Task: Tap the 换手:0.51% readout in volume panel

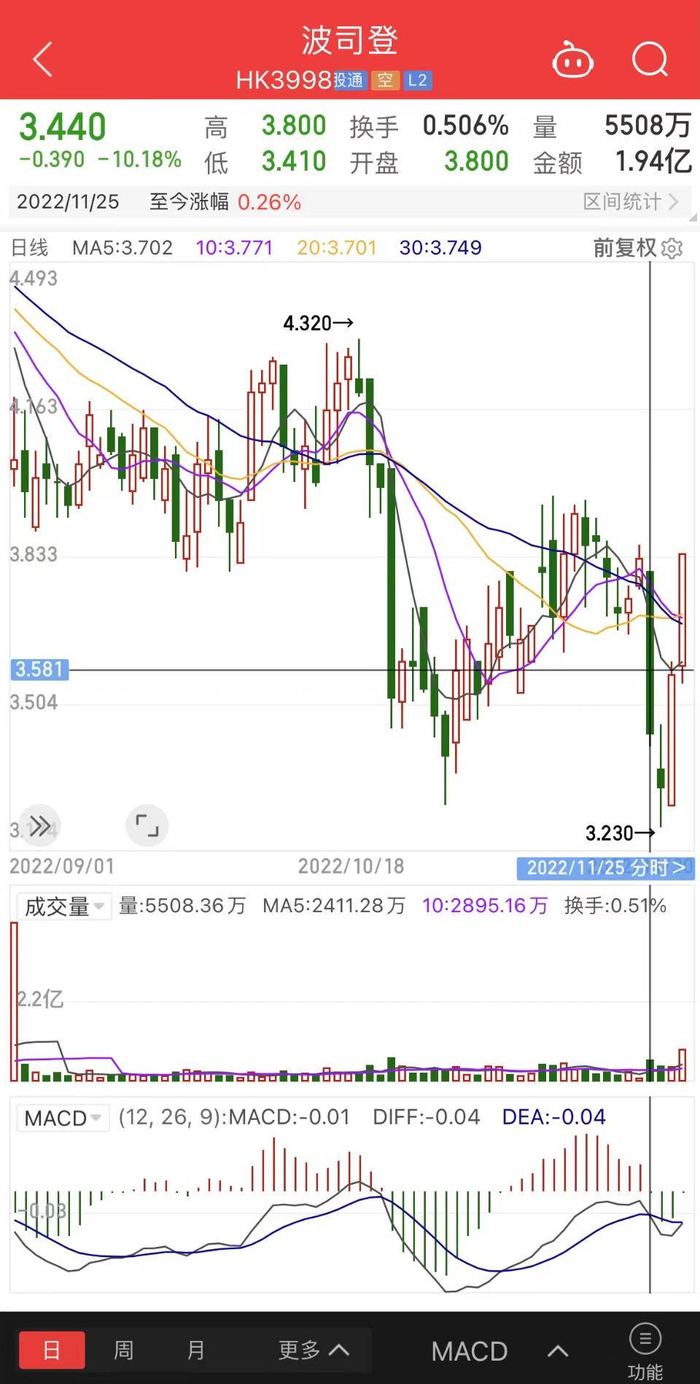Action: [x=615, y=907]
